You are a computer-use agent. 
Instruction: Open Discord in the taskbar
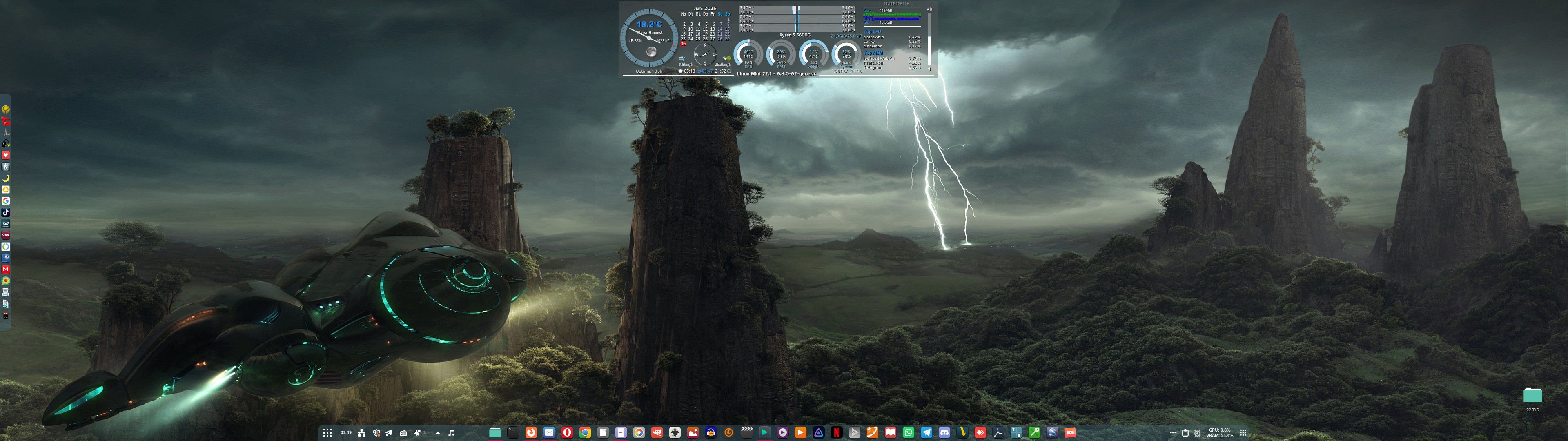pyautogui.click(x=945, y=432)
